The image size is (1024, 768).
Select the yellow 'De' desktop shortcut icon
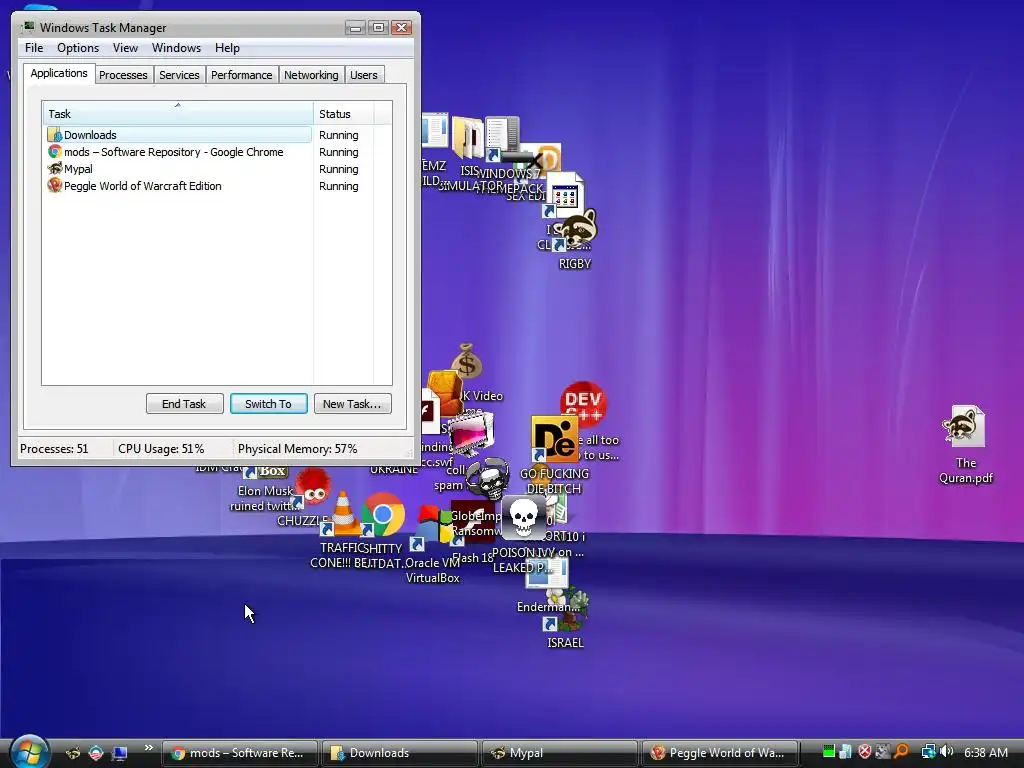tap(554, 438)
